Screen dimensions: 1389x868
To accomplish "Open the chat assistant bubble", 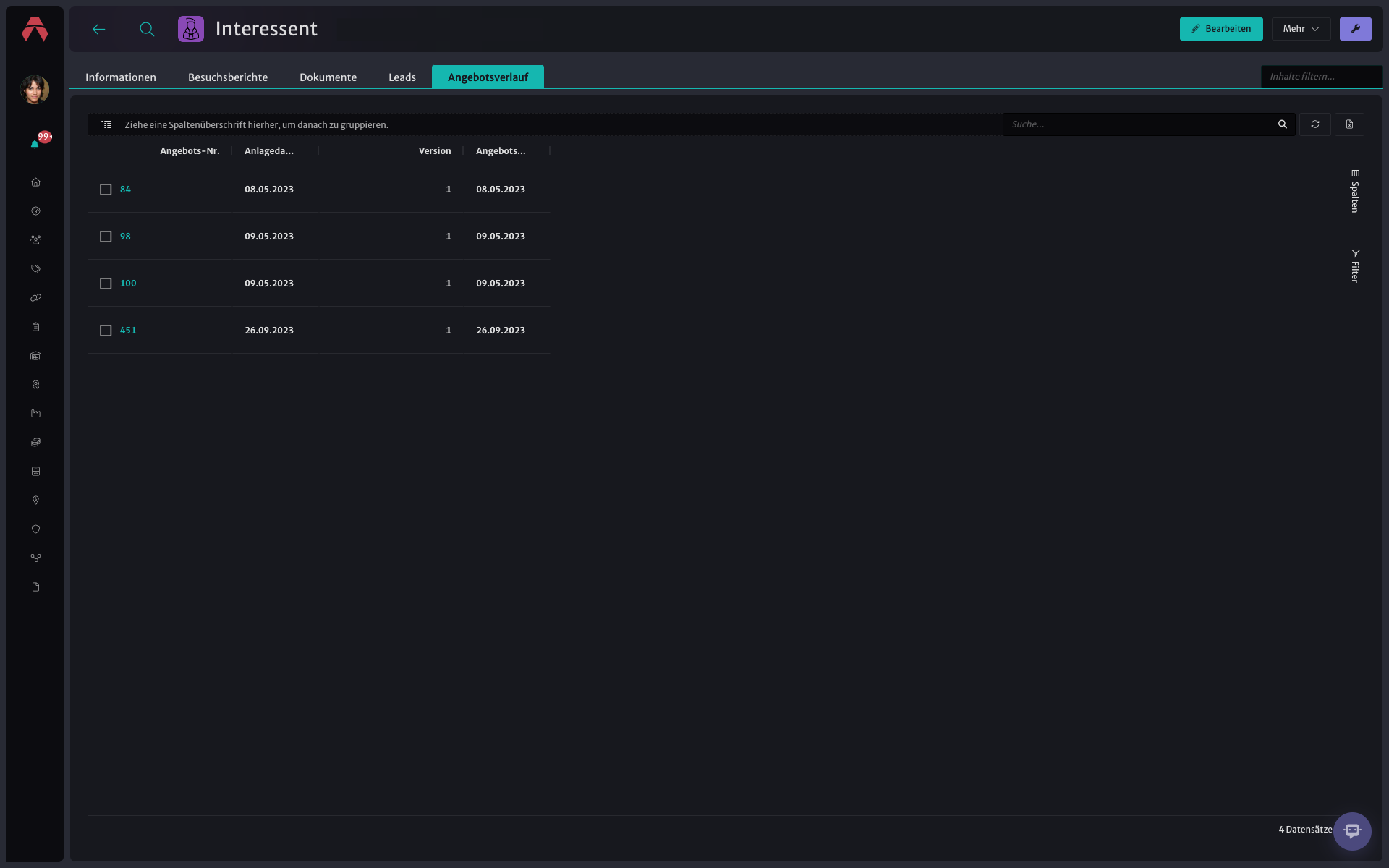I will click(1352, 831).
